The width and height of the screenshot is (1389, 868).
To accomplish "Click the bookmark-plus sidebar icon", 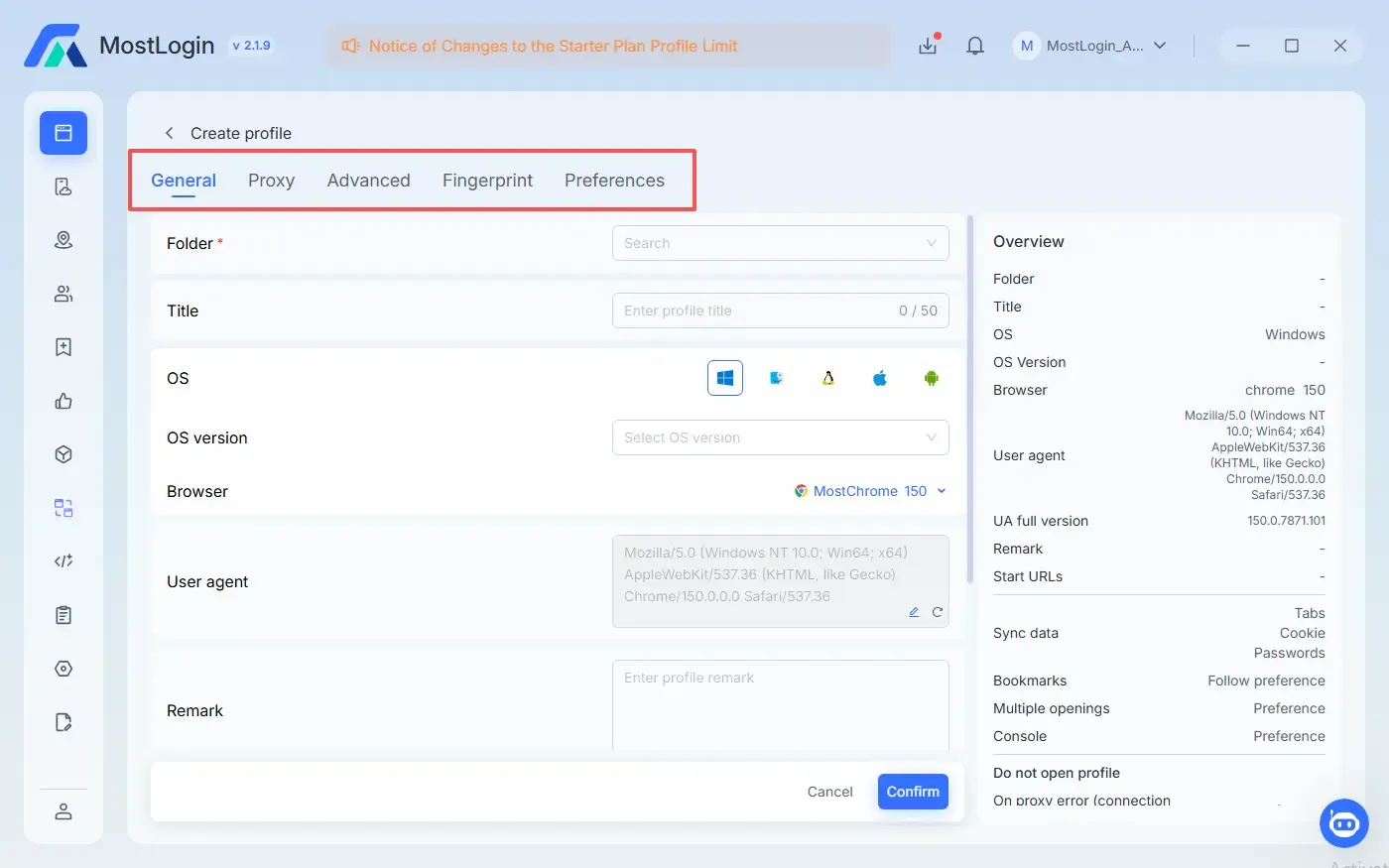I will click(x=63, y=347).
